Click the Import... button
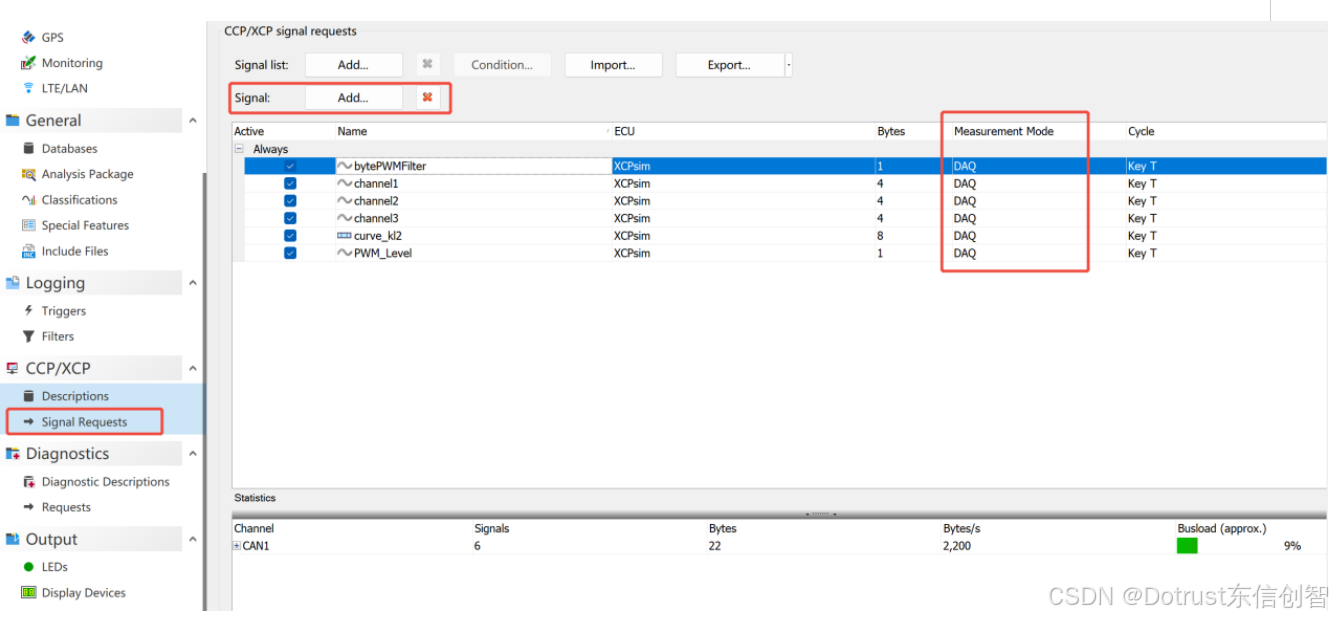Image resolution: width=1333 pixels, height=618 pixels. [613, 65]
